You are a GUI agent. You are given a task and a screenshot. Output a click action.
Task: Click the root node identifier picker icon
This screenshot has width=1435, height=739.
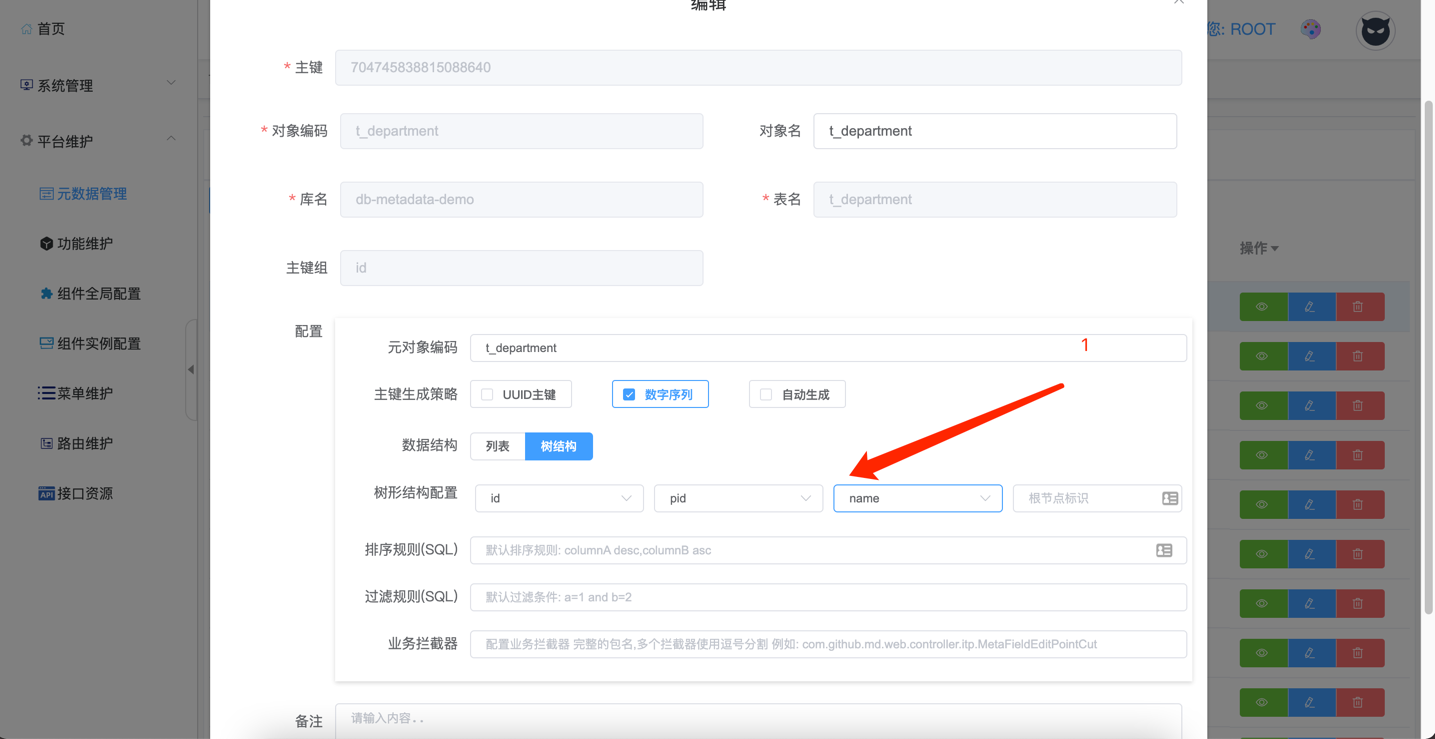click(x=1169, y=498)
